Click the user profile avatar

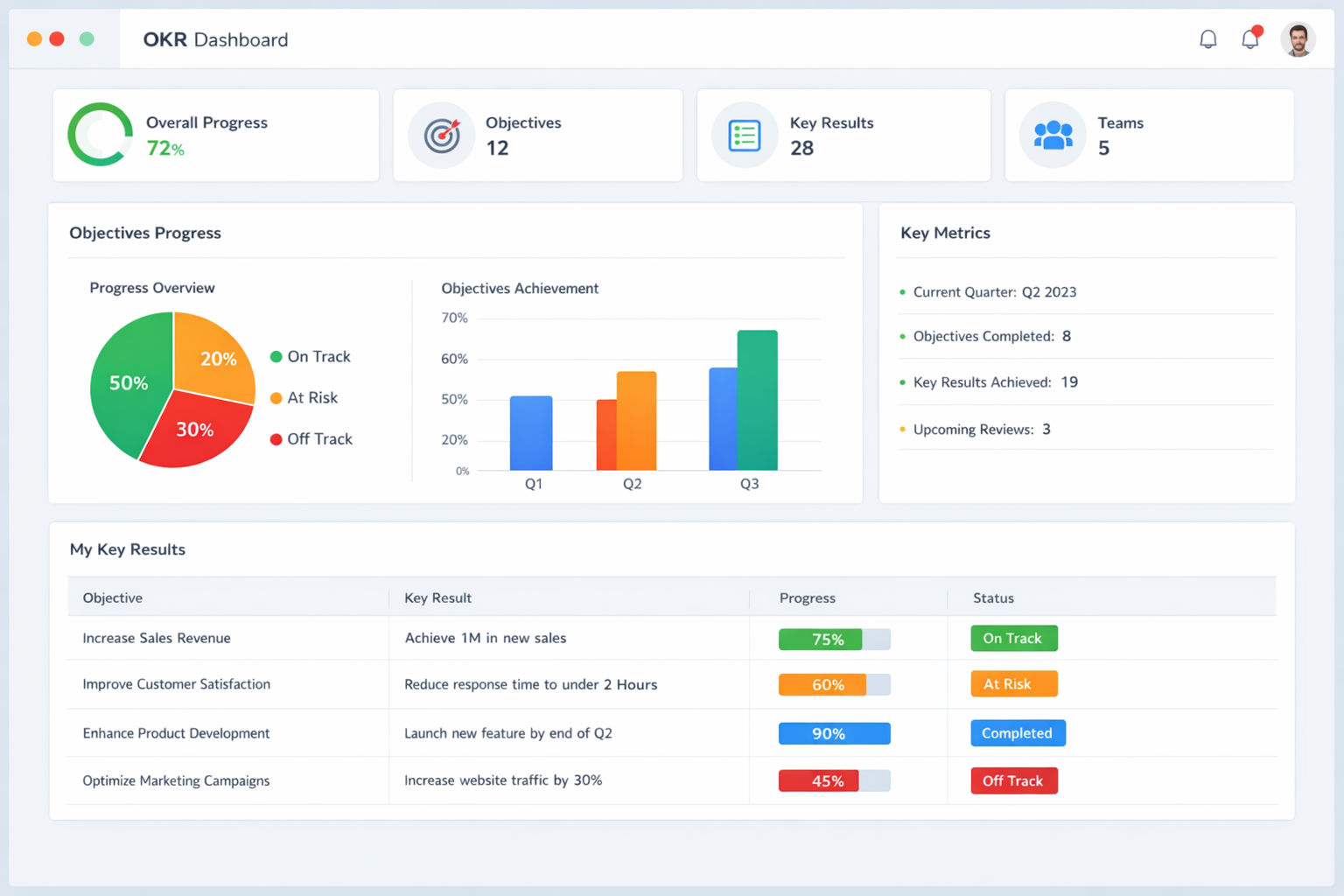click(1298, 38)
